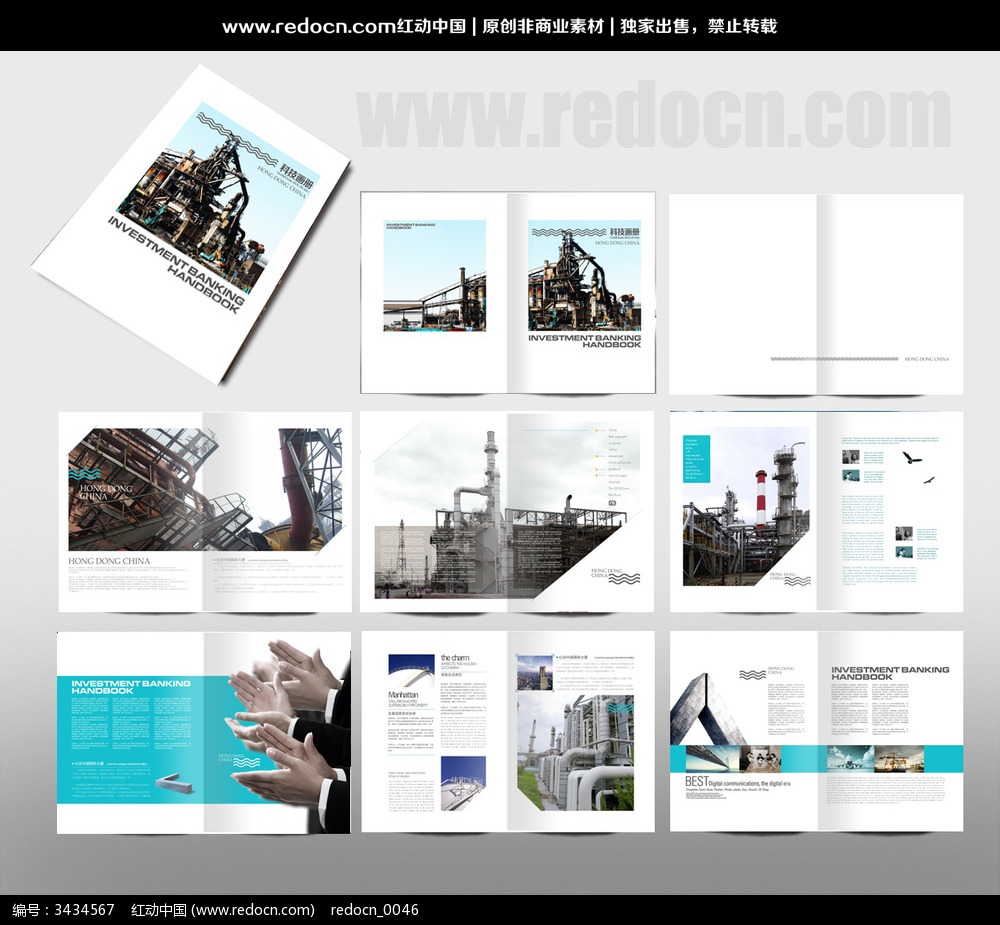Screen dimensions: 1000x925
Task: Click '原创非商业素材' in the top banner
Action: [543, 26]
